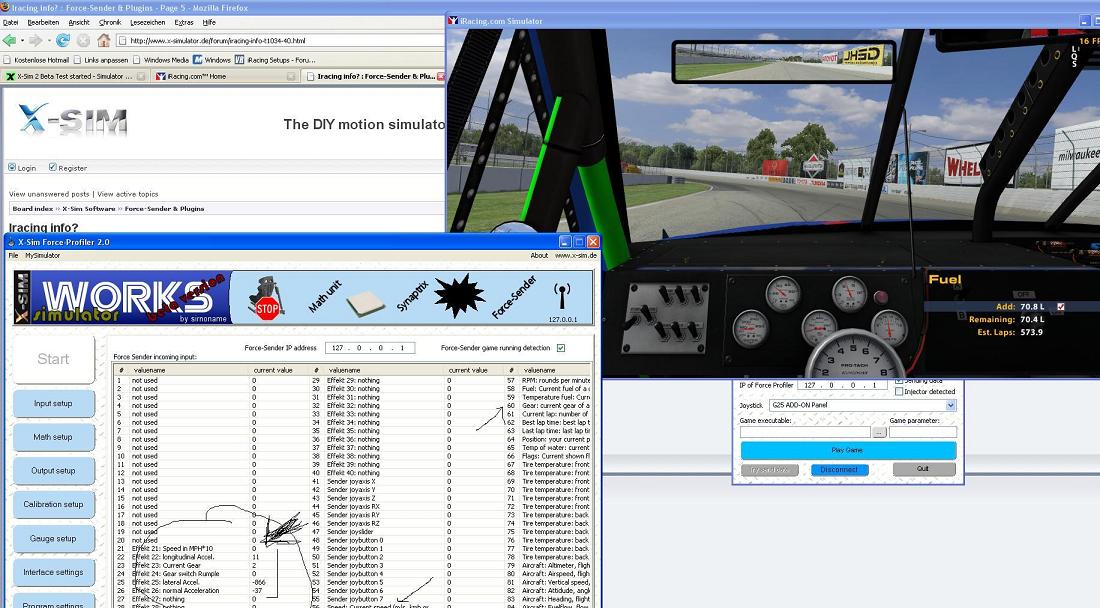Screen dimensions: 1100x608
Task: Open the Windows bookmark with the M icon
Action: pos(212,60)
